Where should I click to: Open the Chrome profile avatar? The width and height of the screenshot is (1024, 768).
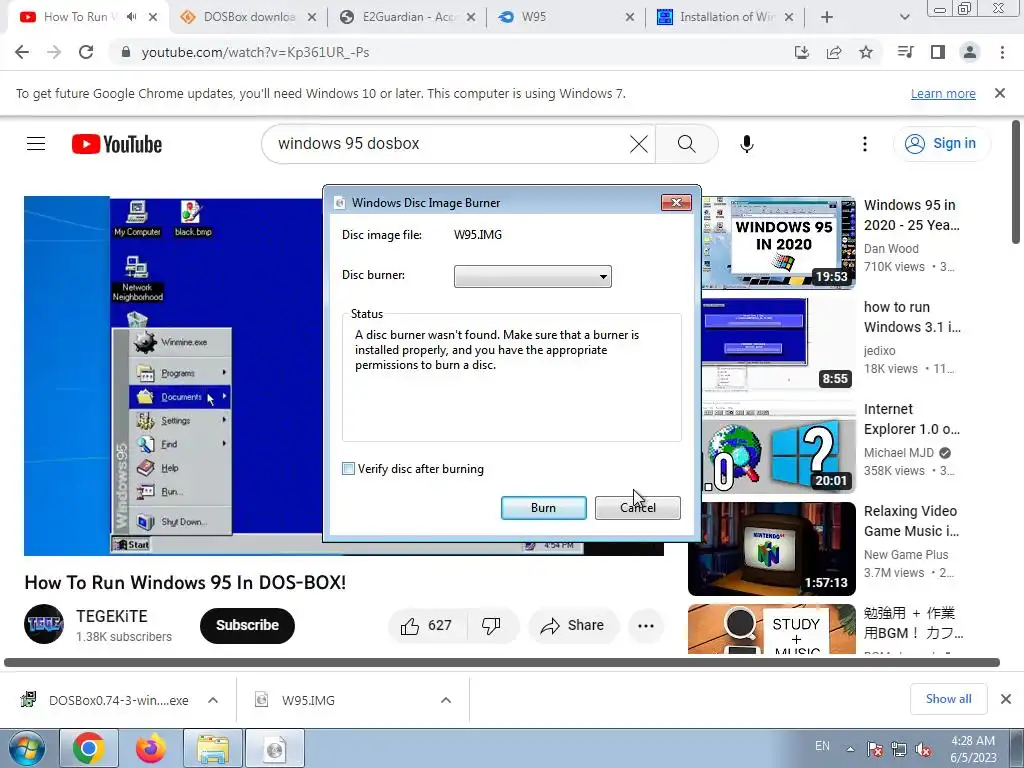pos(970,52)
